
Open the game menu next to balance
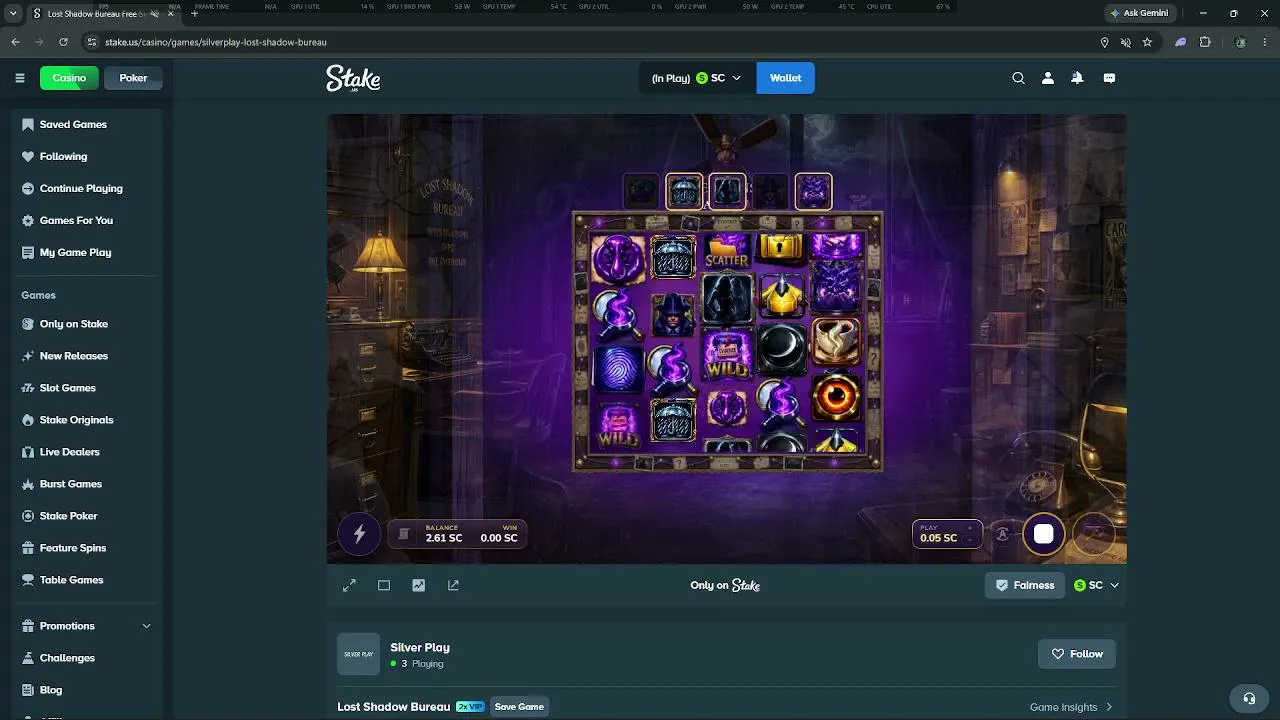pos(404,535)
